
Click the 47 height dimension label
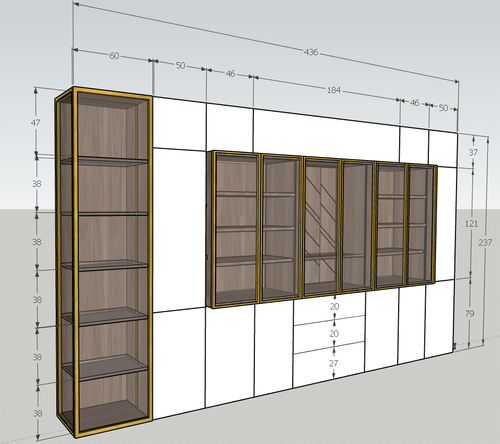[36, 123]
